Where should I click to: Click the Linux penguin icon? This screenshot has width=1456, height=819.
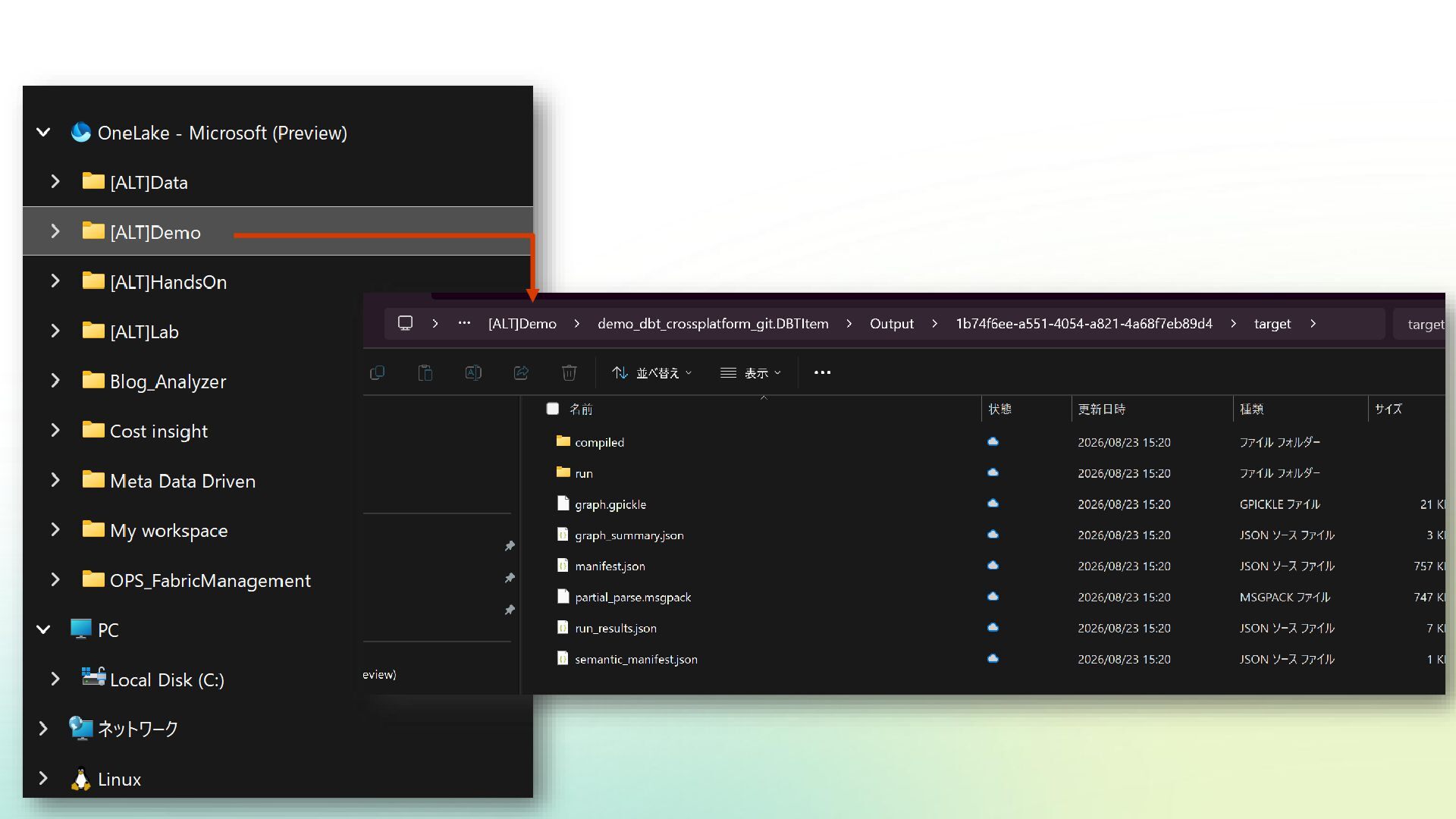click(x=81, y=779)
